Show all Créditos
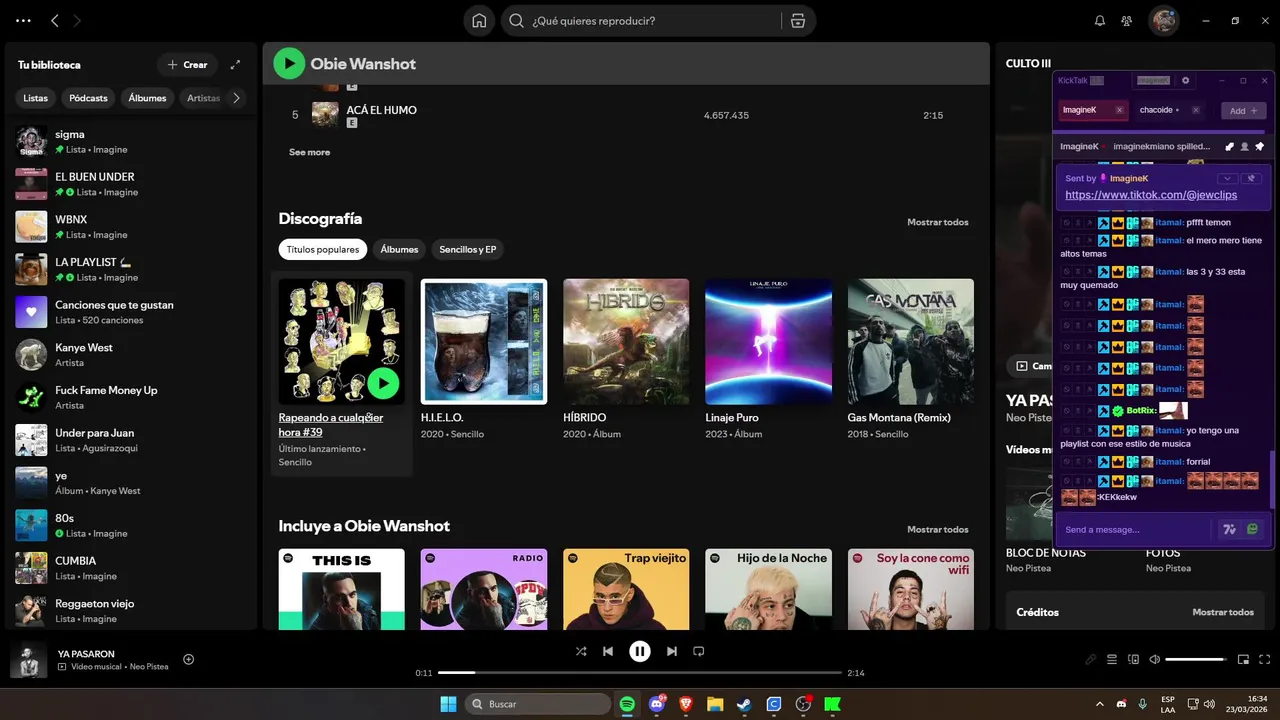Image resolution: width=1280 pixels, height=720 pixels. tap(1223, 612)
